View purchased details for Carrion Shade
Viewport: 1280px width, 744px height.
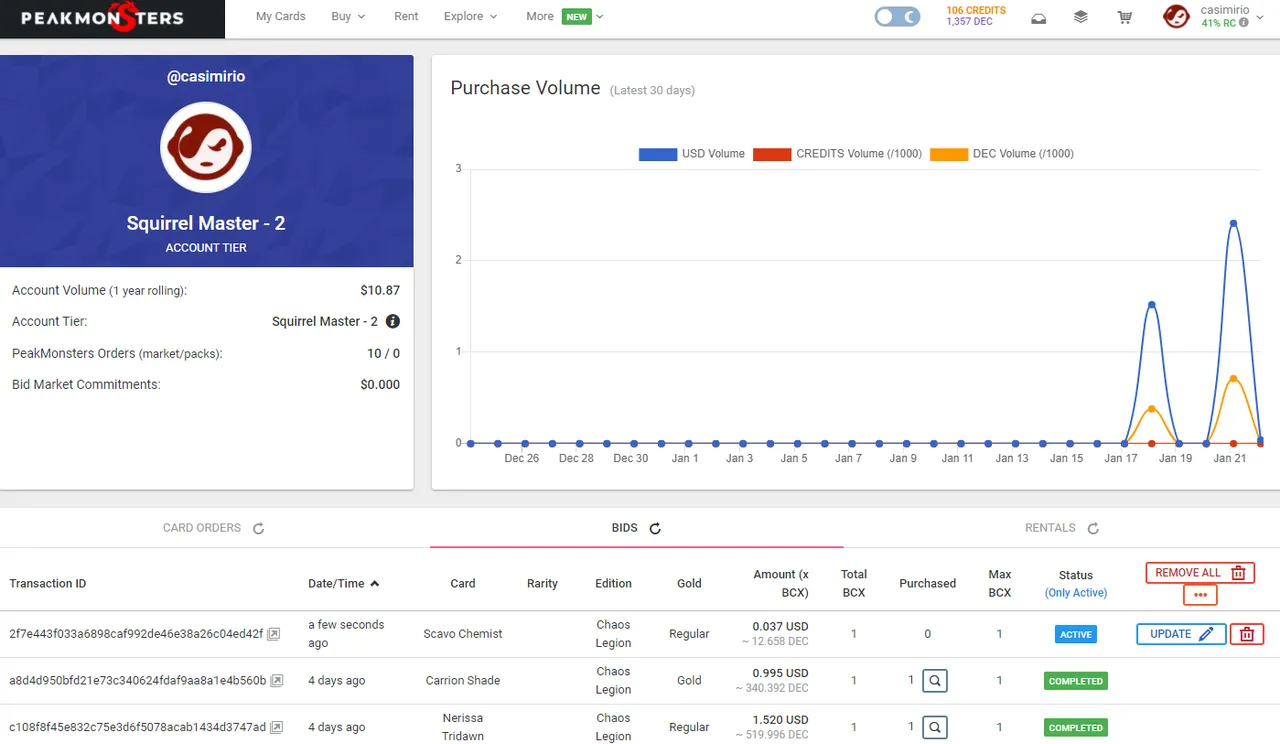click(934, 681)
